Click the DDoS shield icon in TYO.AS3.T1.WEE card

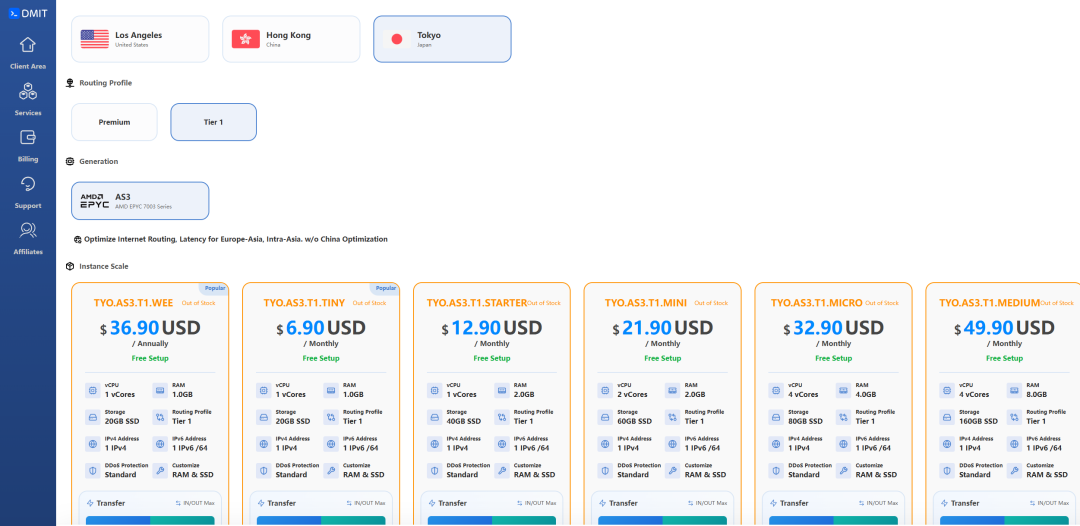pos(92,470)
